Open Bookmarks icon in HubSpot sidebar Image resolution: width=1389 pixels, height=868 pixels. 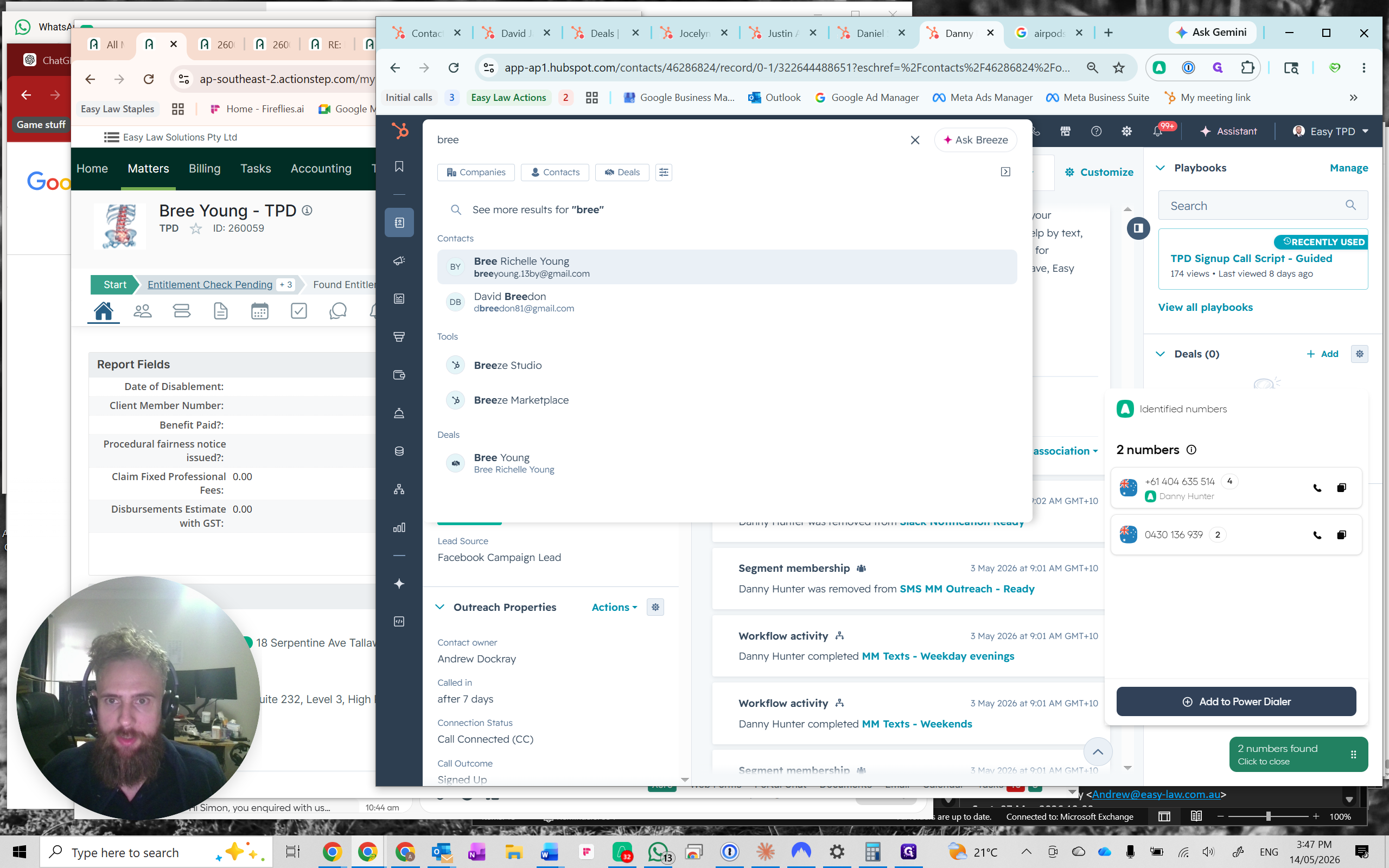coord(399,167)
